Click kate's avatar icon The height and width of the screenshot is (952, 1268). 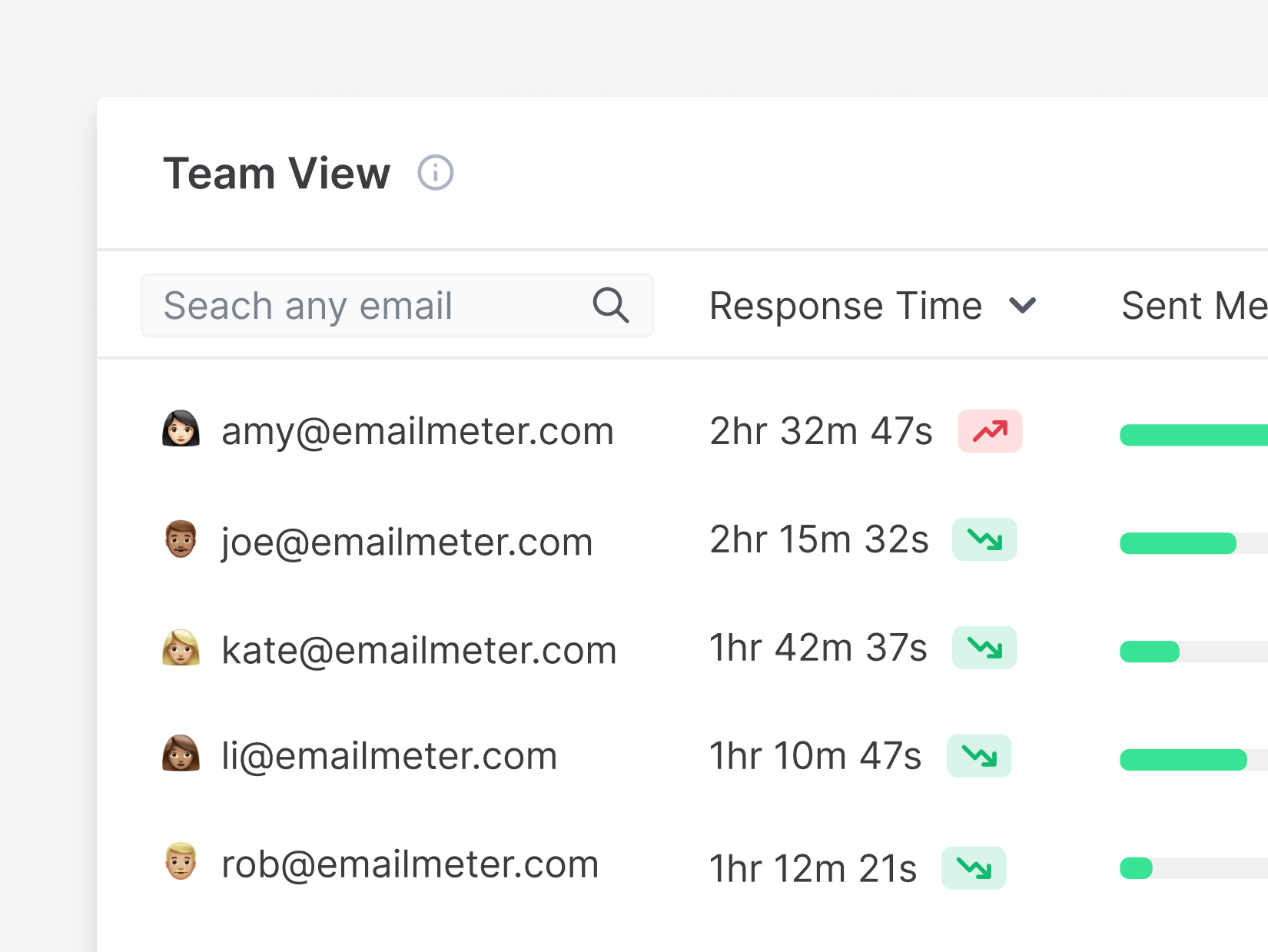tap(181, 648)
